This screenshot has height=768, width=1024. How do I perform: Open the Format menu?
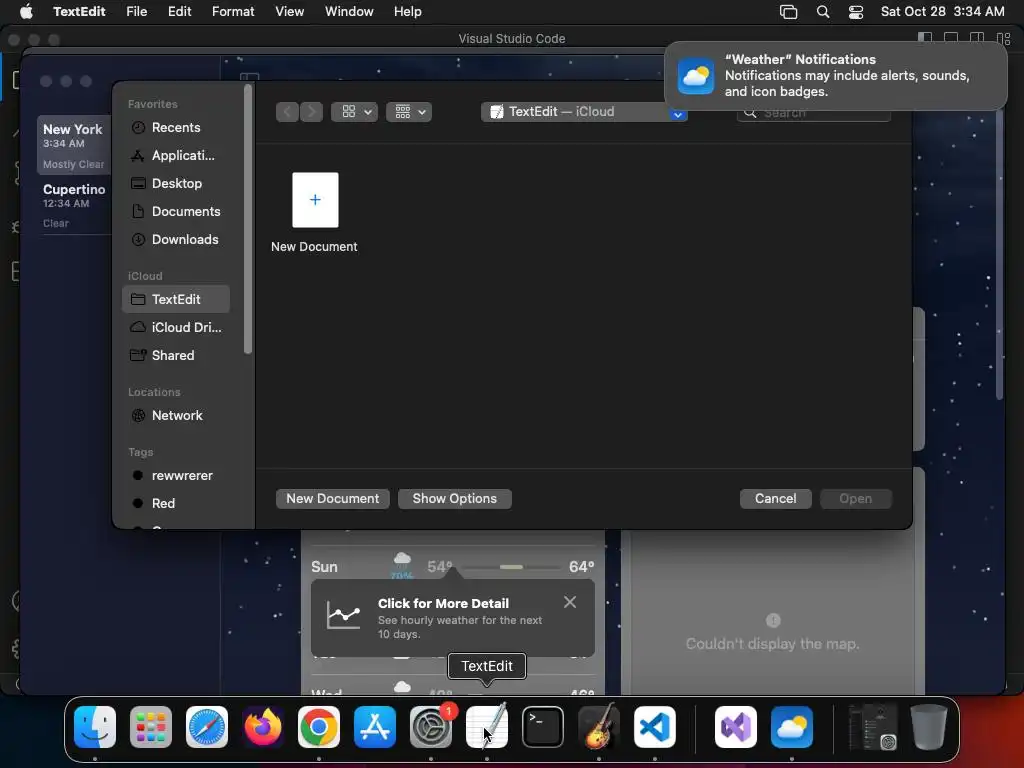pos(233,12)
